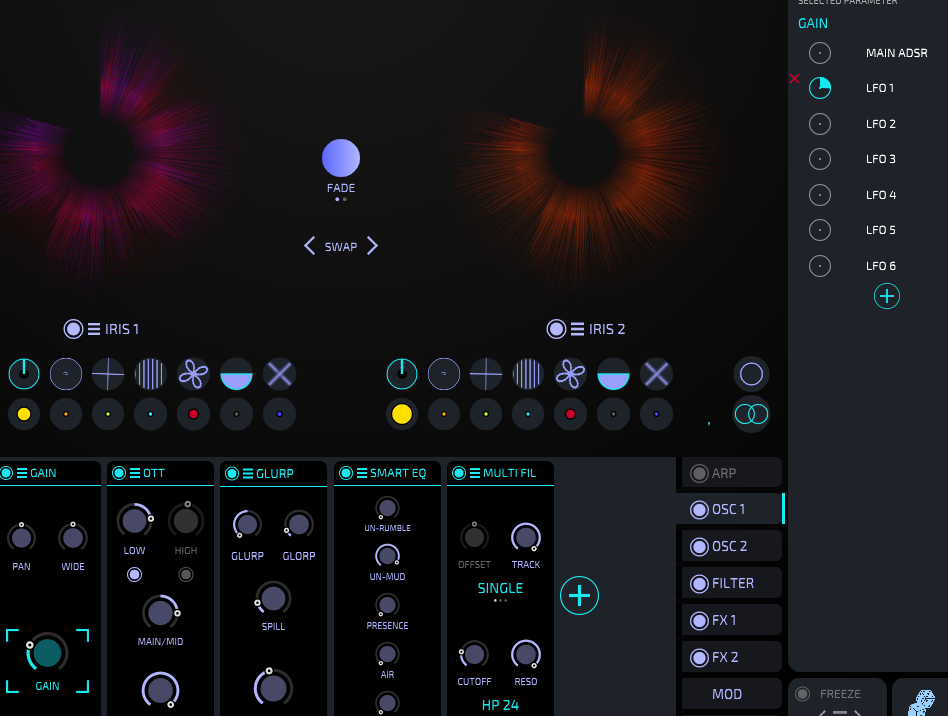Open the GAIN module menu
The width and height of the screenshot is (948, 716).
tap(22, 473)
